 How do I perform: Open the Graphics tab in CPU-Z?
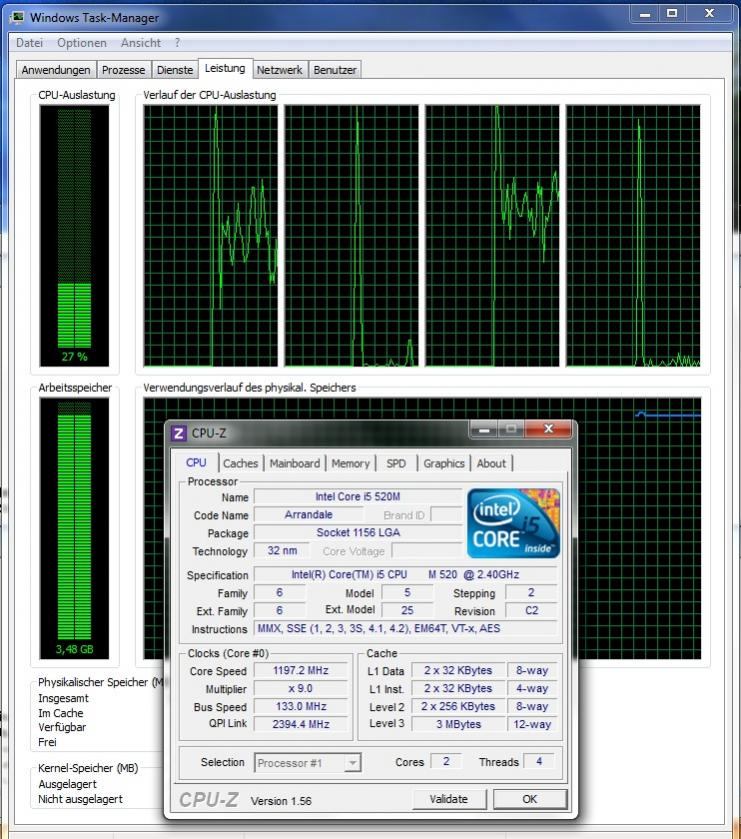[x=444, y=463]
